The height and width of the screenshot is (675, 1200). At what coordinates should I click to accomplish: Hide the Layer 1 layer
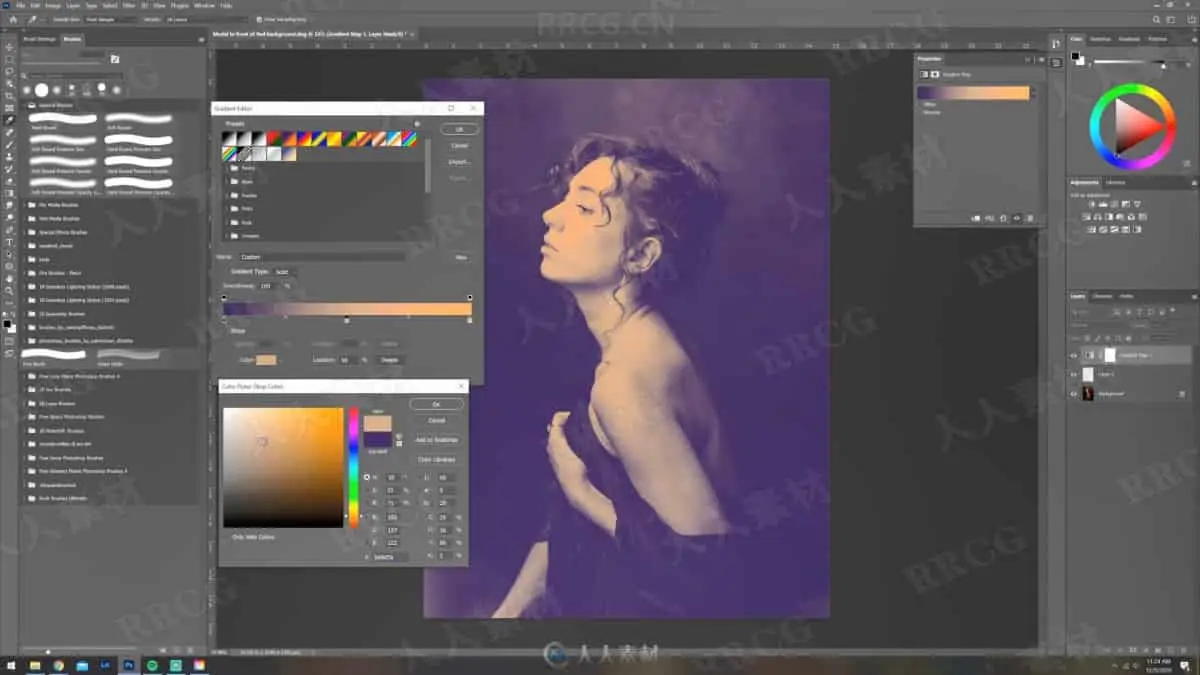coord(1074,374)
